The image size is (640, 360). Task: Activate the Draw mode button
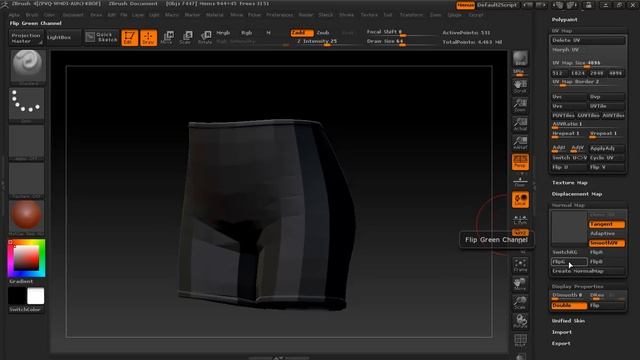pyautogui.click(x=149, y=38)
